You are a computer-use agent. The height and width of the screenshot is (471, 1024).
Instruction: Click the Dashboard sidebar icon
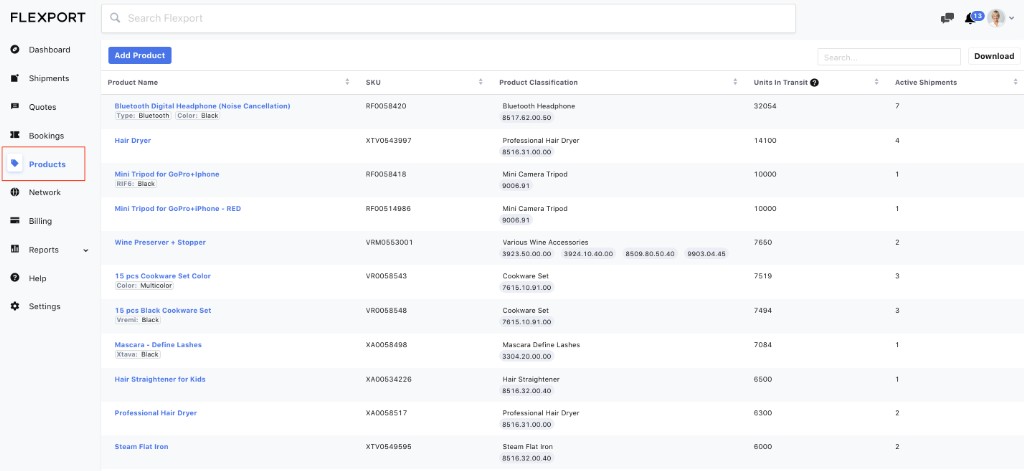coord(15,50)
